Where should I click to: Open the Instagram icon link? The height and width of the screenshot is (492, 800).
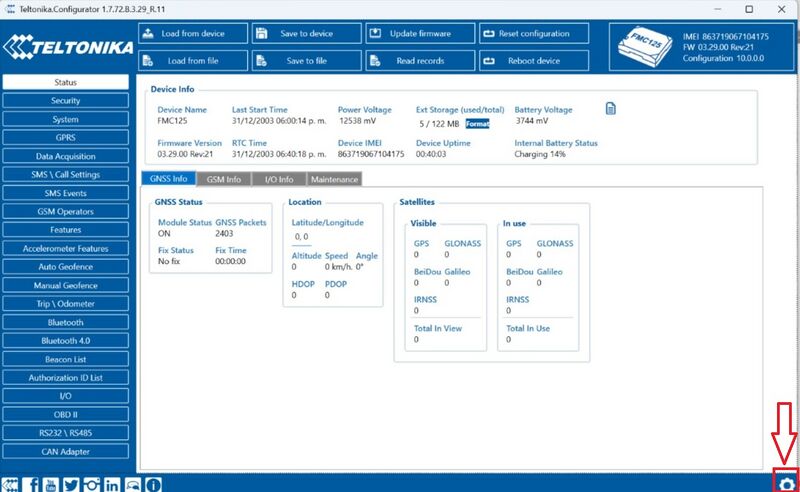point(91,484)
